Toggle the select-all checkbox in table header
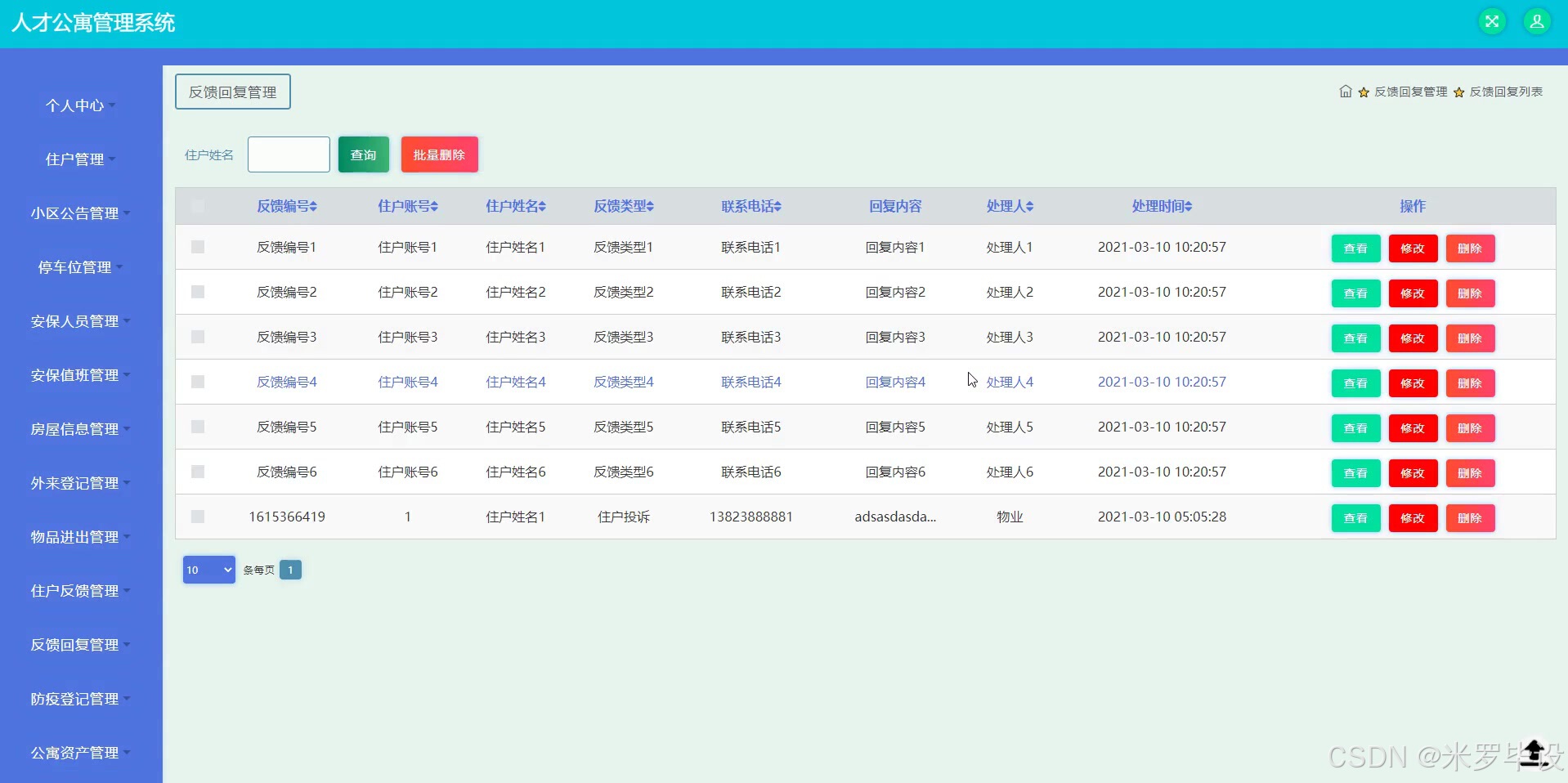Viewport: 1568px width, 783px height. tap(198, 206)
